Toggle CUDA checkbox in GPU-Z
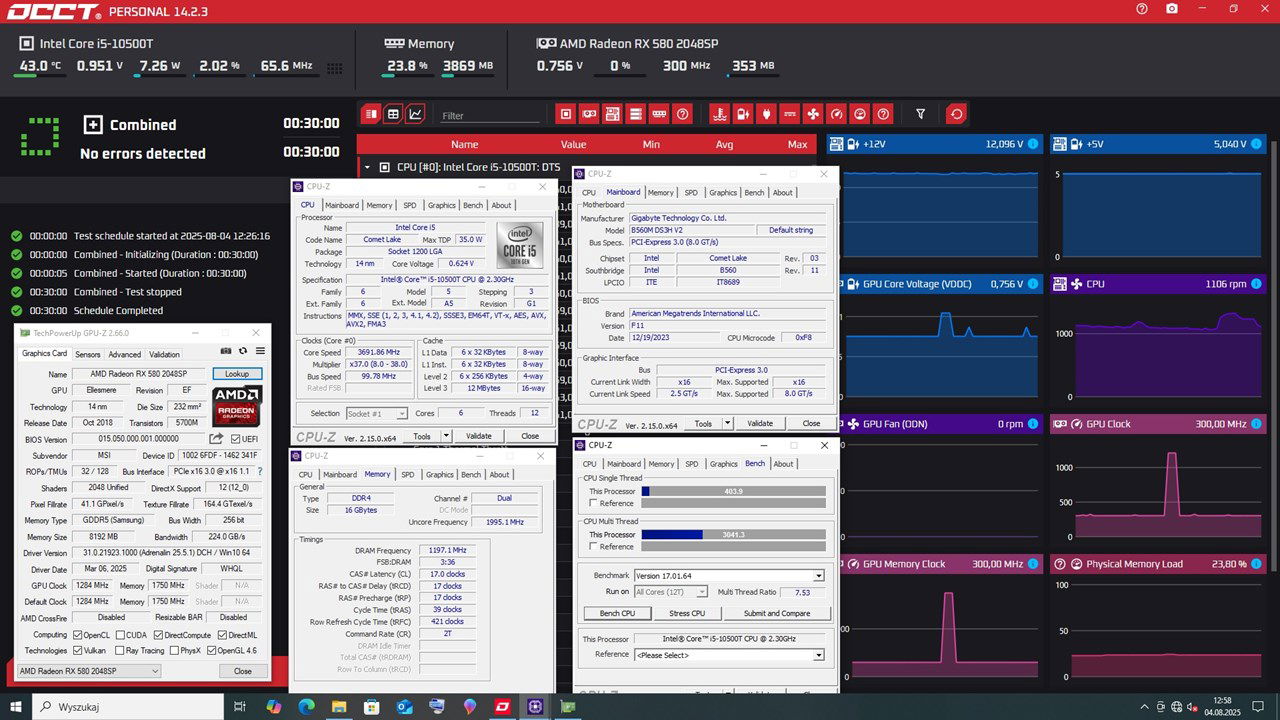The height and width of the screenshot is (720, 1280). pos(122,634)
